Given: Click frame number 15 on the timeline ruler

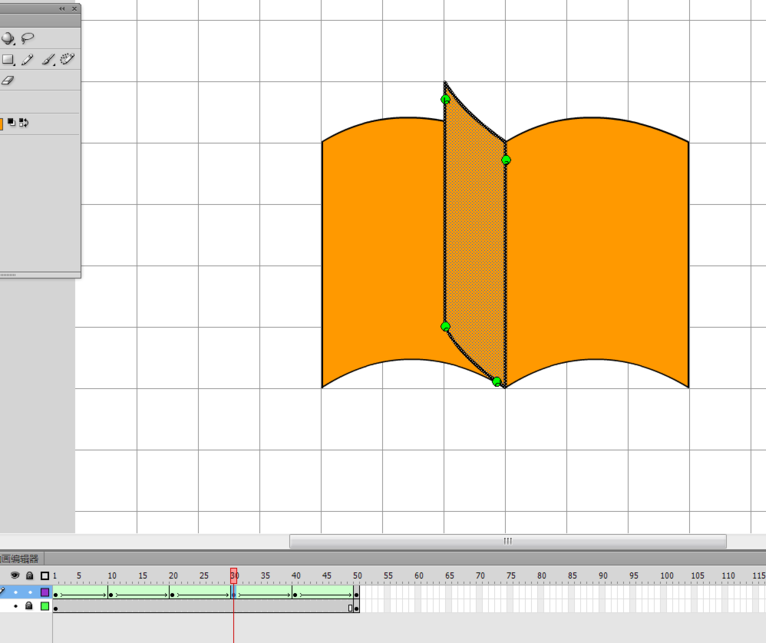Looking at the screenshot, I should click(143, 576).
